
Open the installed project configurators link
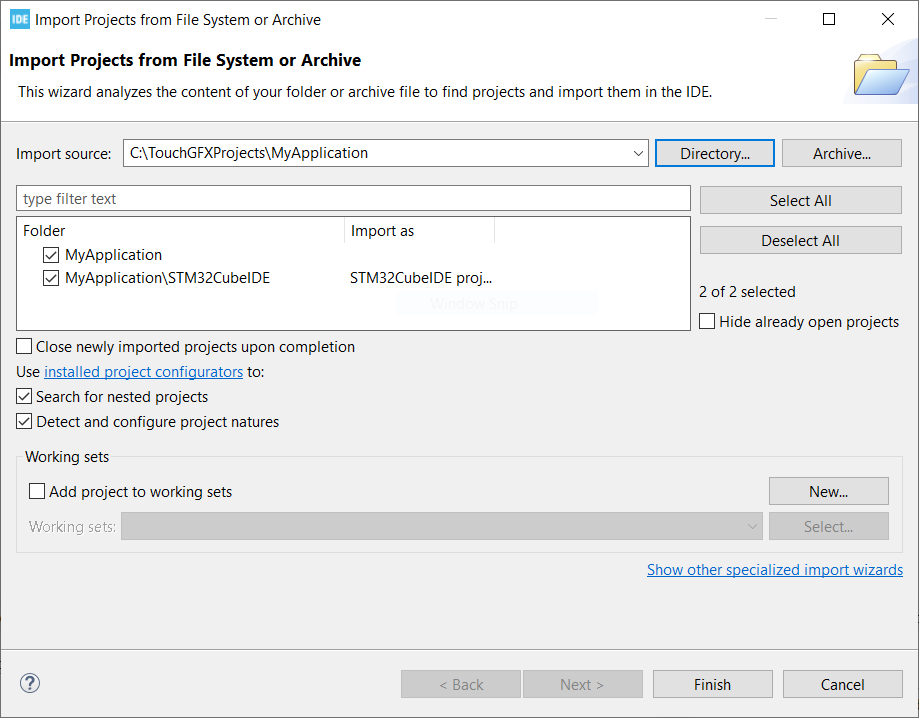pos(144,372)
